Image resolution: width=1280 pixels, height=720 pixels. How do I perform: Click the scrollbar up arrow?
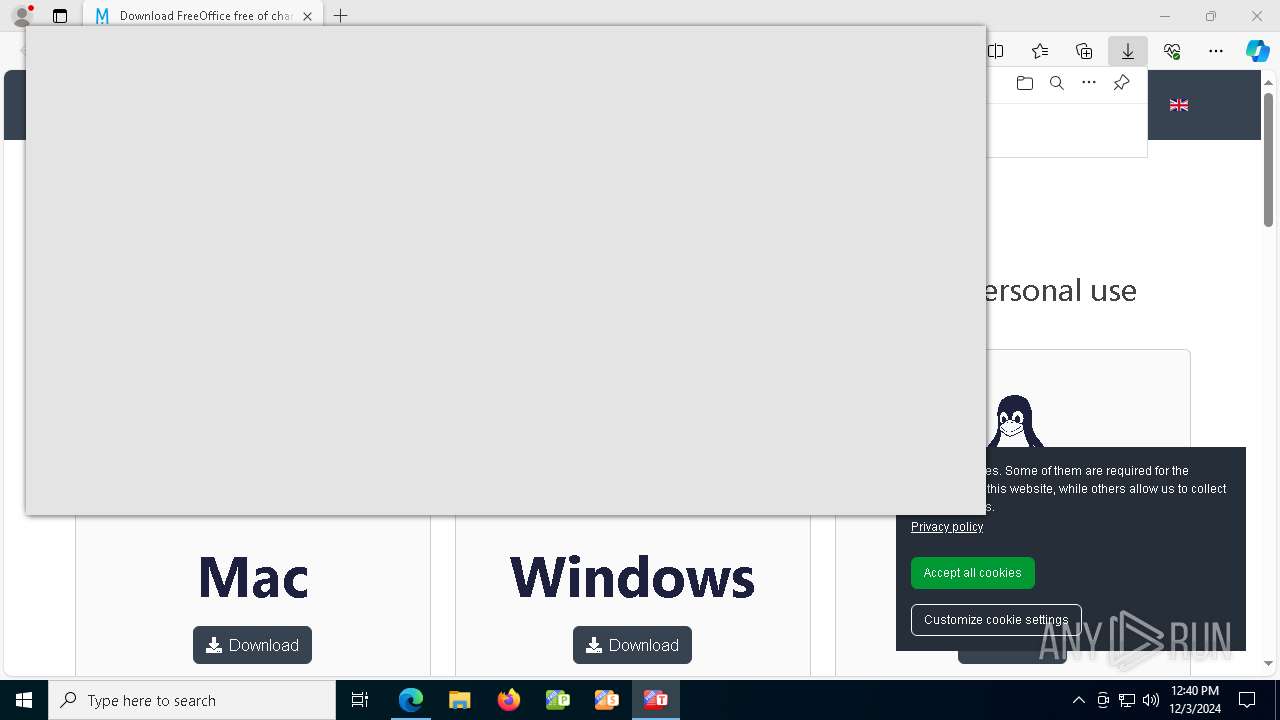click(x=1268, y=82)
